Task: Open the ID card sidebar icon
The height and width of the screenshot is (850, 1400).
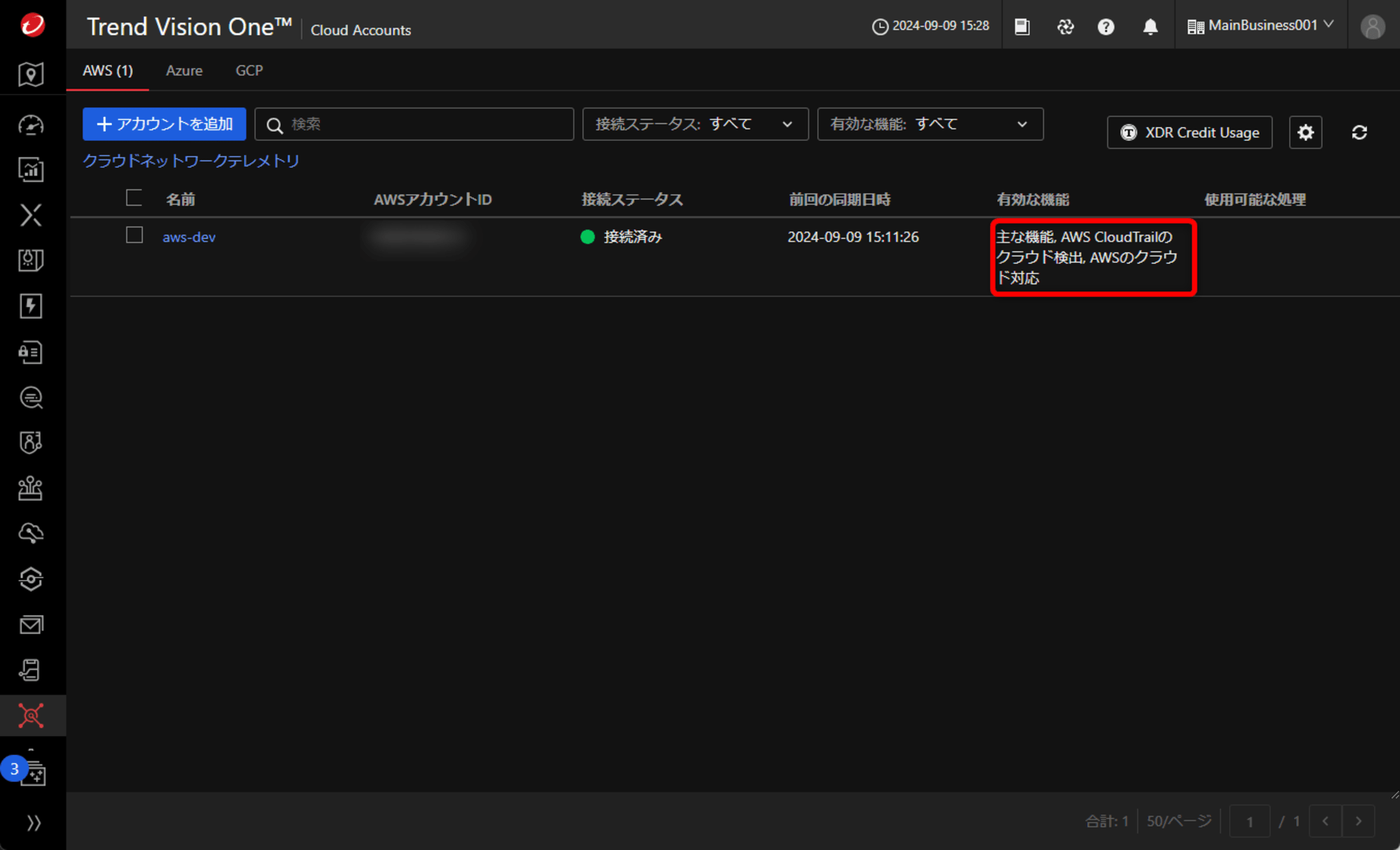Action: 31,352
